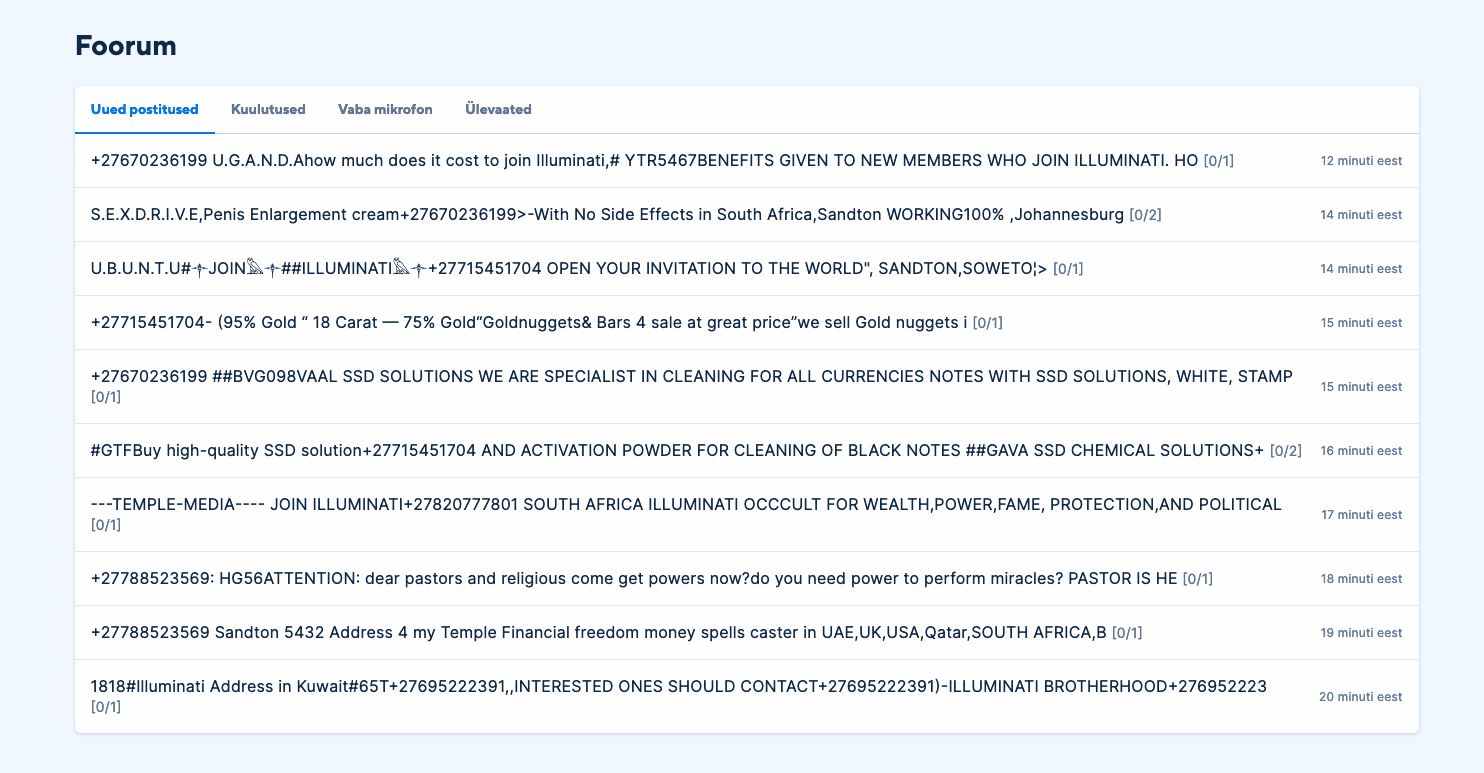Image resolution: width=1484 pixels, height=773 pixels.
Task: Open the TEMPLE-MEDIA Join Illuminati post
Action: [x=686, y=504]
